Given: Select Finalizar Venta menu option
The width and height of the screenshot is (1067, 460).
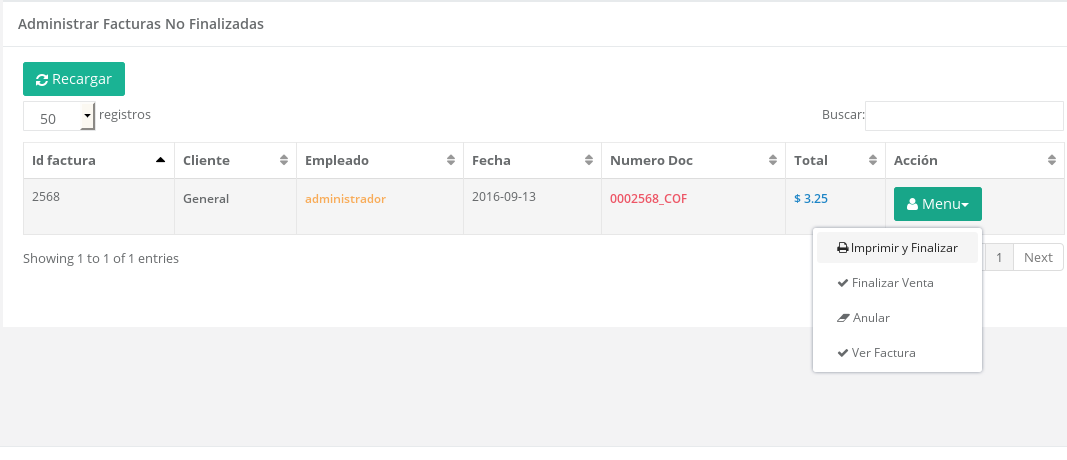Looking at the screenshot, I should 892,283.
